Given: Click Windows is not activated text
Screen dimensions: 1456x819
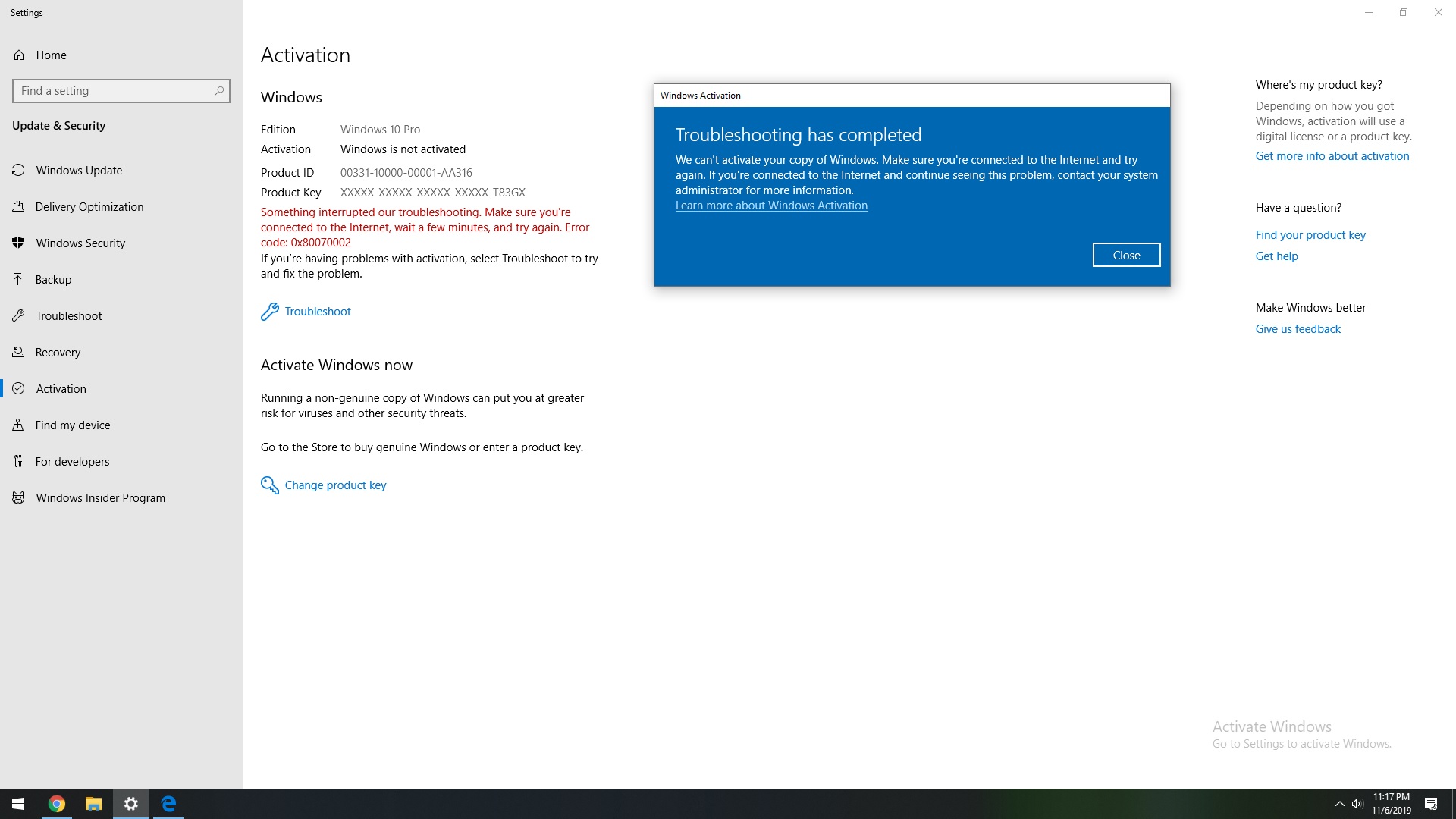Looking at the screenshot, I should coord(403,149).
